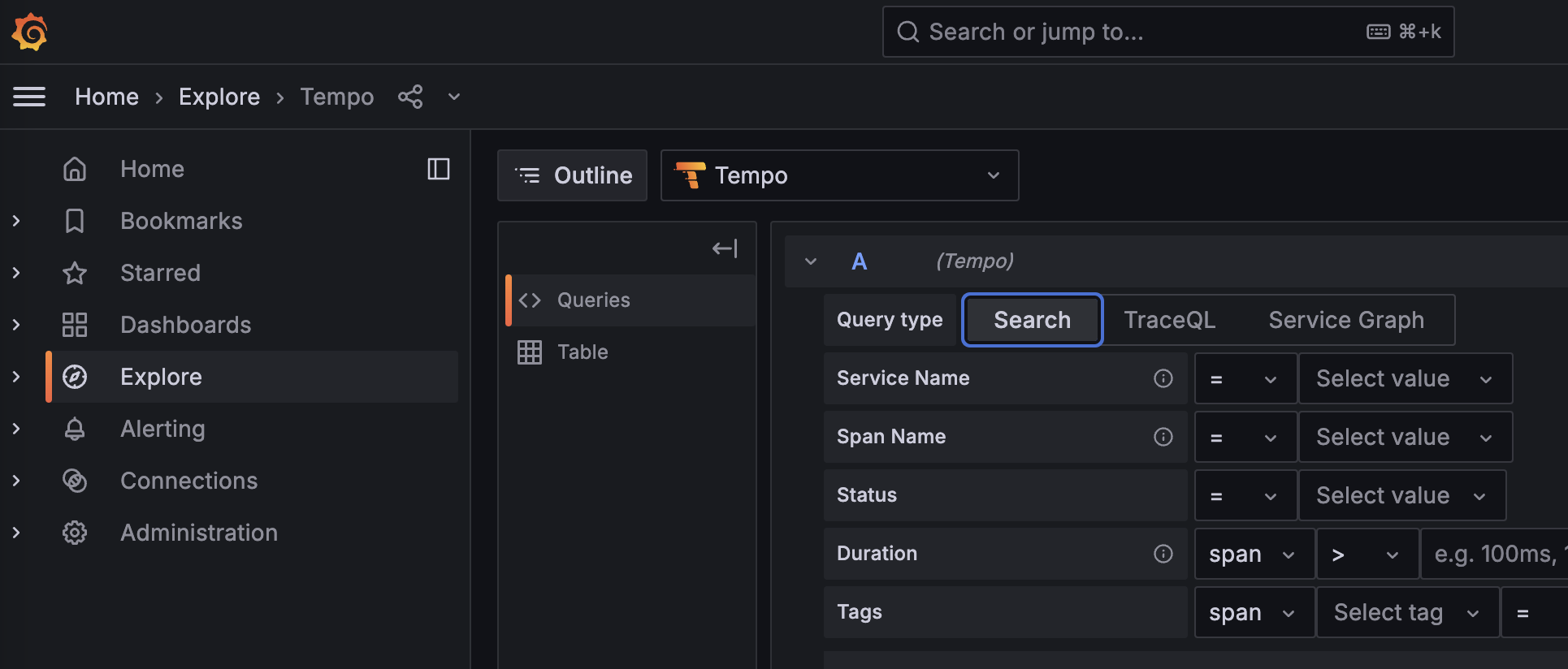
Task: Select the Service Graph query type
Action: point(1346,320)
